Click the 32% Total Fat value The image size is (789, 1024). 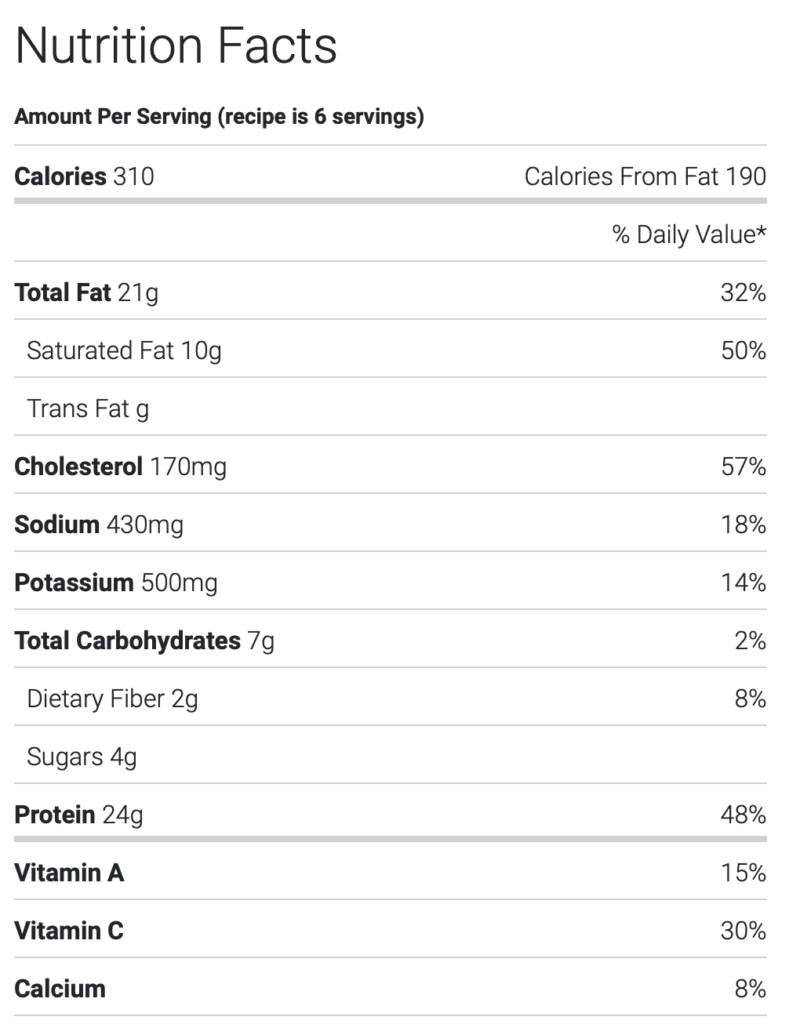point(743,293)
